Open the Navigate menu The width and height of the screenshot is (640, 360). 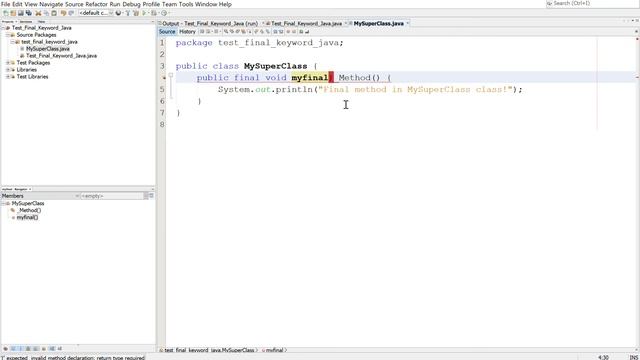point(51,4)
